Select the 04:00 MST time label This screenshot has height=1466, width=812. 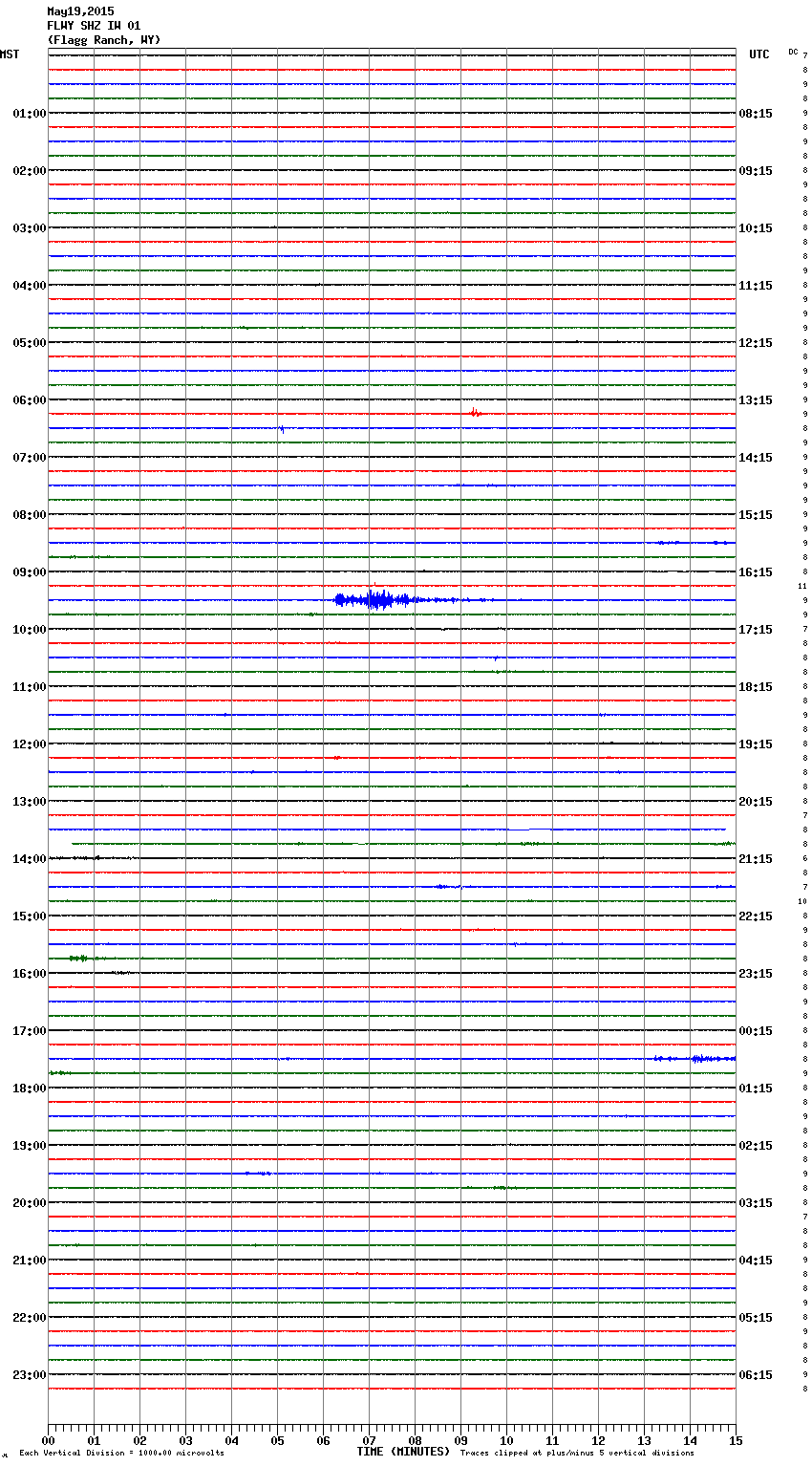(x=30, y=286)
